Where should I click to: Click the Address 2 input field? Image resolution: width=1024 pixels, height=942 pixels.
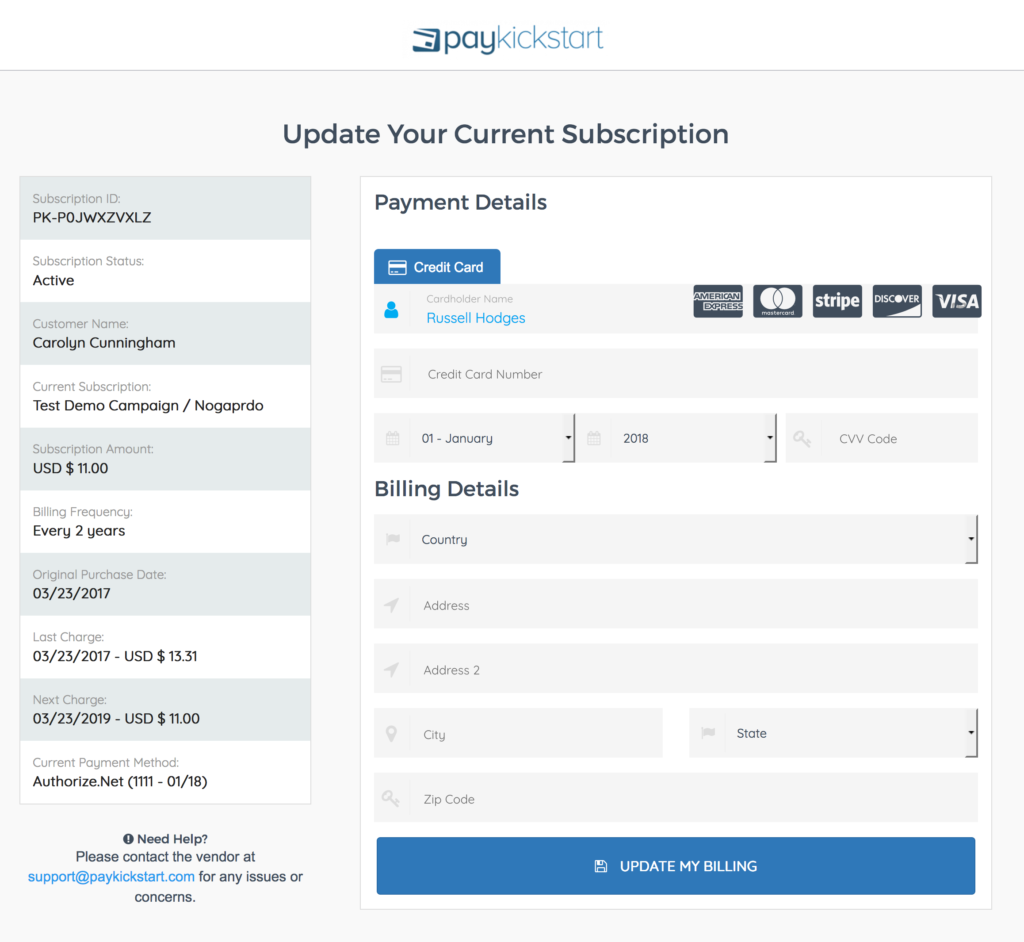tap(690, 669)
